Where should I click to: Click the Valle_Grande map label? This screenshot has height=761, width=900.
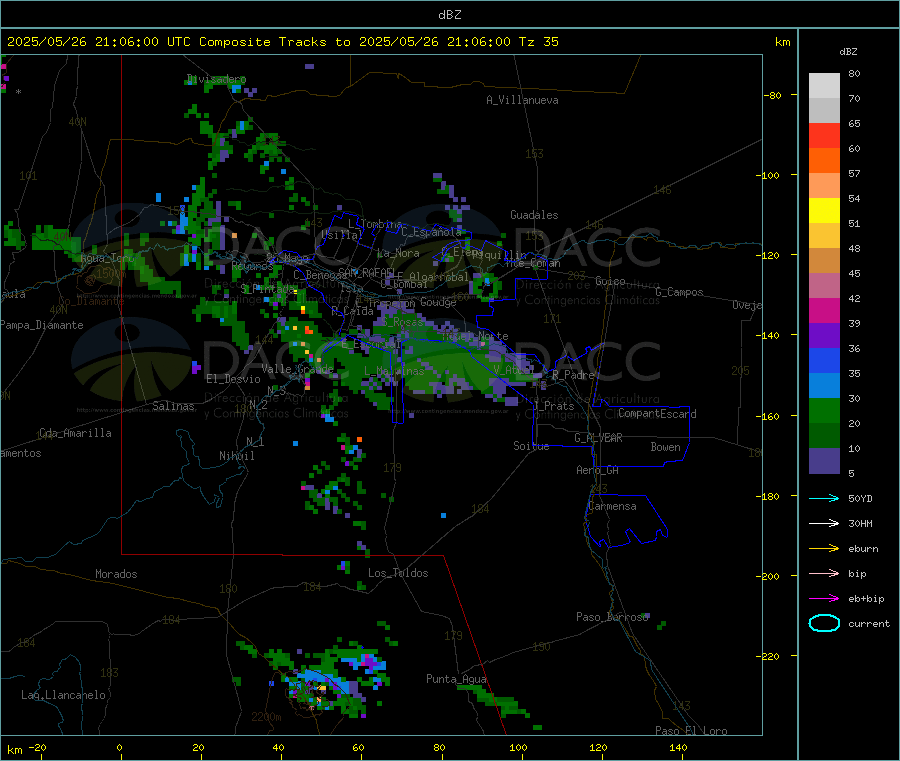pyautogui.click(x=297, y=369)
